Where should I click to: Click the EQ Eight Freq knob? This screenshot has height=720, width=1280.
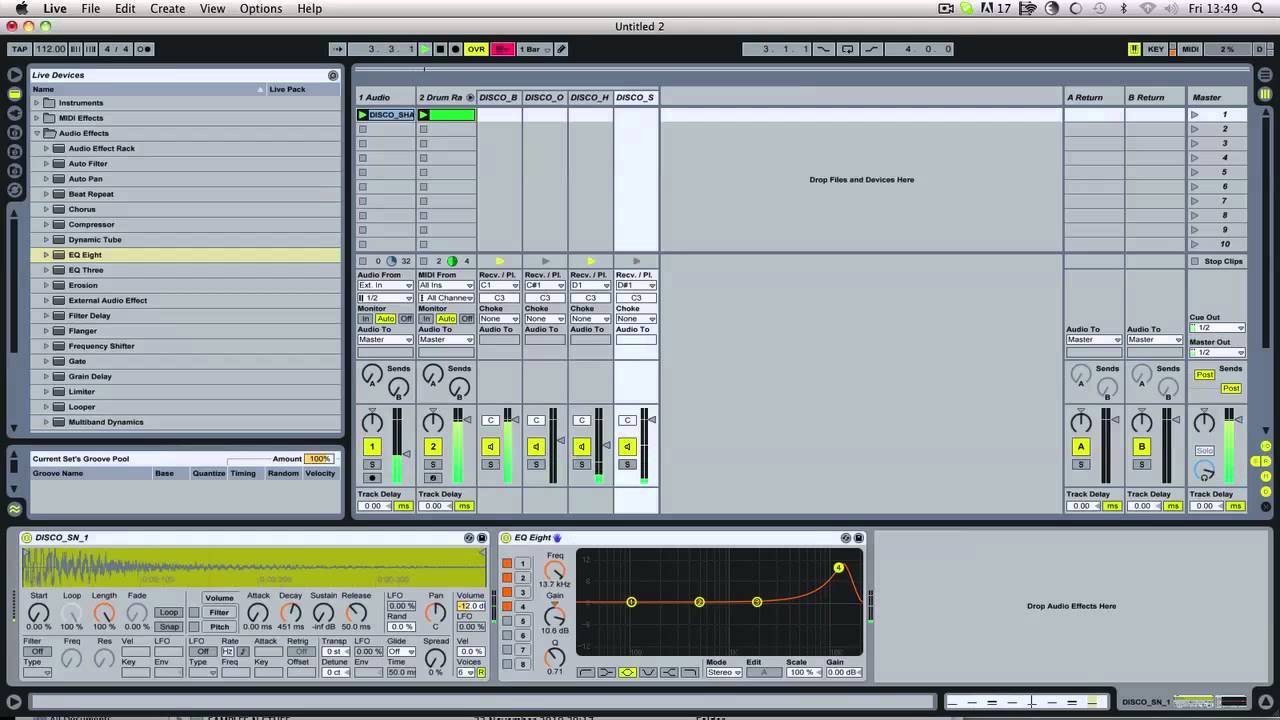click(554, 571)
